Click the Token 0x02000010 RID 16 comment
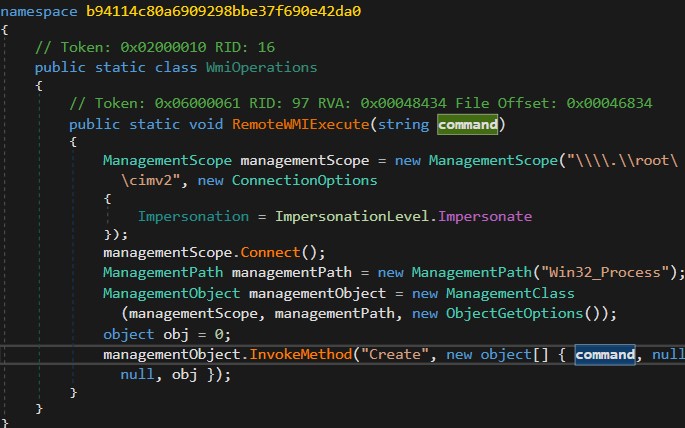Viewport: 685px width, 428px height. coord(155,47)
